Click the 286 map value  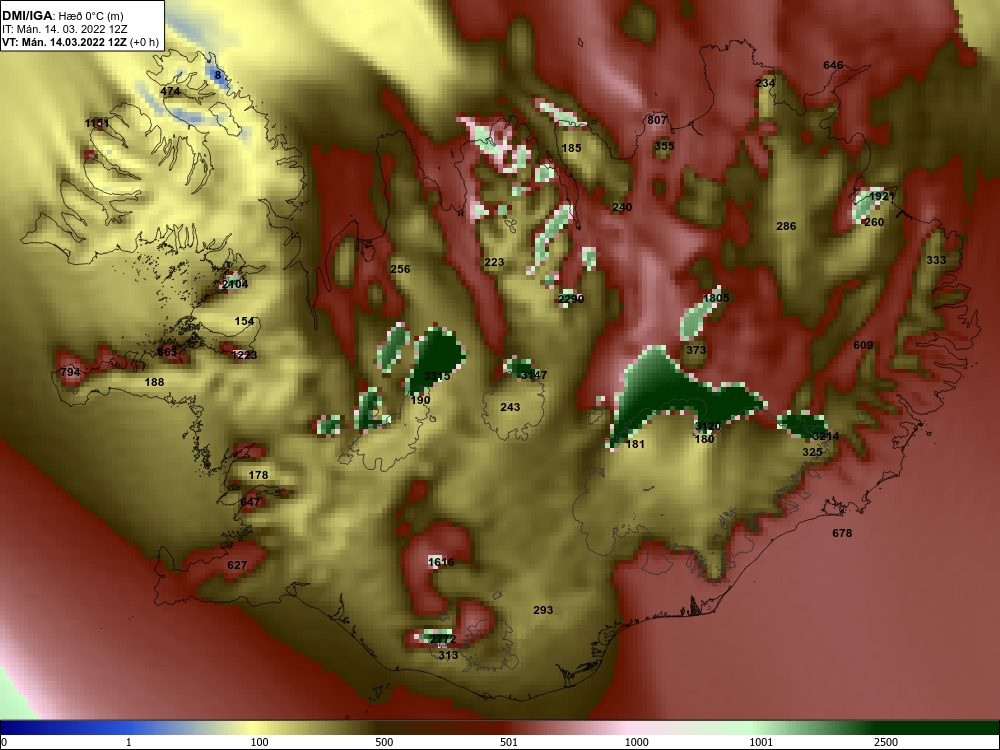tap(786, 226)
